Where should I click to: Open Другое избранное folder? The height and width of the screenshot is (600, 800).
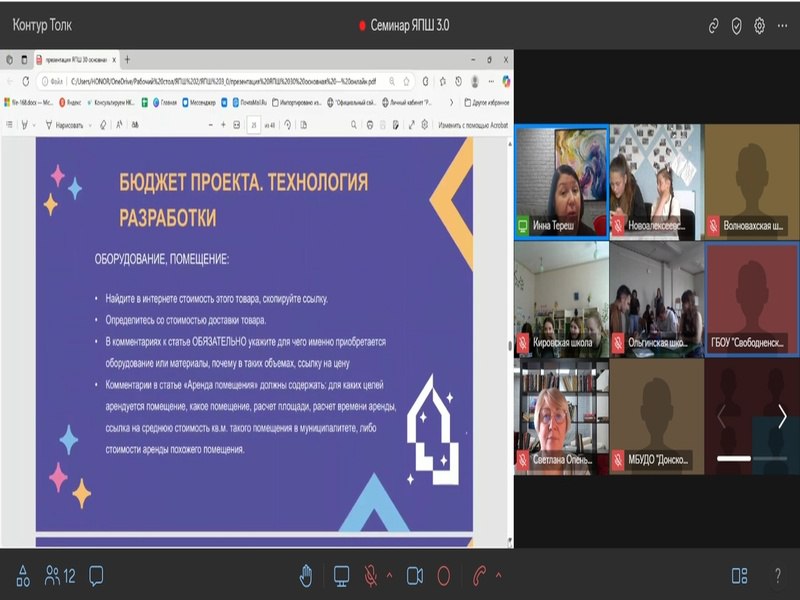pyautogui.click(x=487, y=103)
